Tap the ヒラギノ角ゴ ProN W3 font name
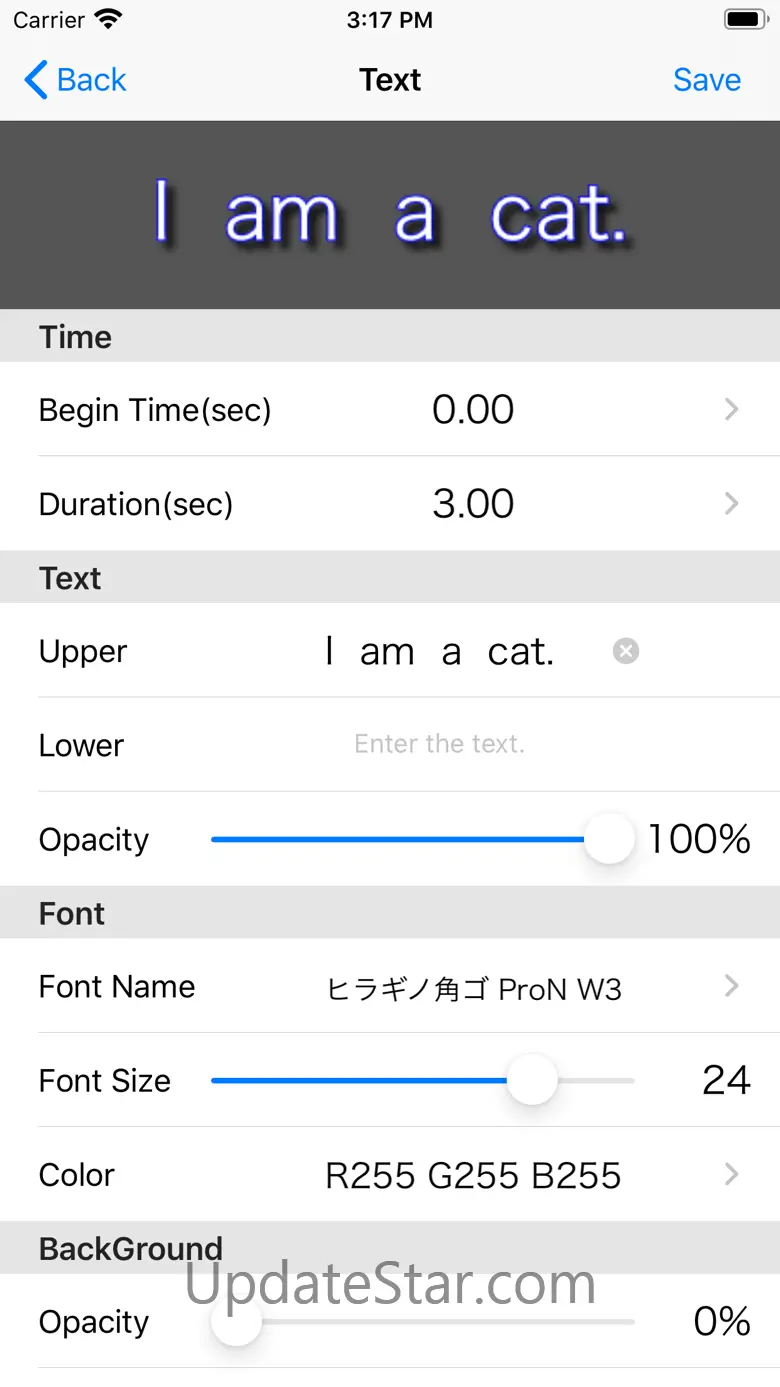Image resolution: width=780 pixels, height=1387 pixels. (x=474, y=989)
